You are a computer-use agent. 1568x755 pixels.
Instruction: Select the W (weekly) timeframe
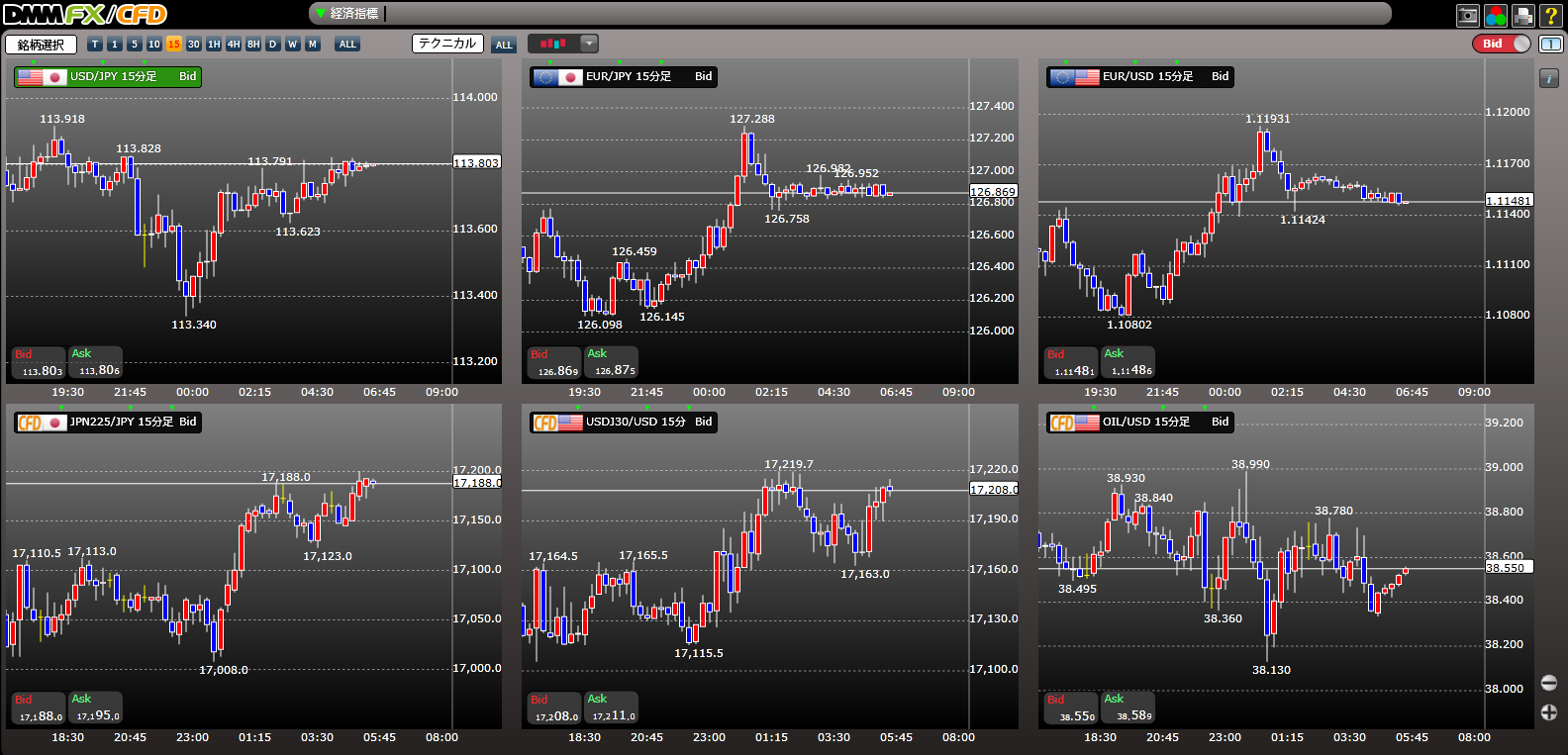(x=293, y=45)
